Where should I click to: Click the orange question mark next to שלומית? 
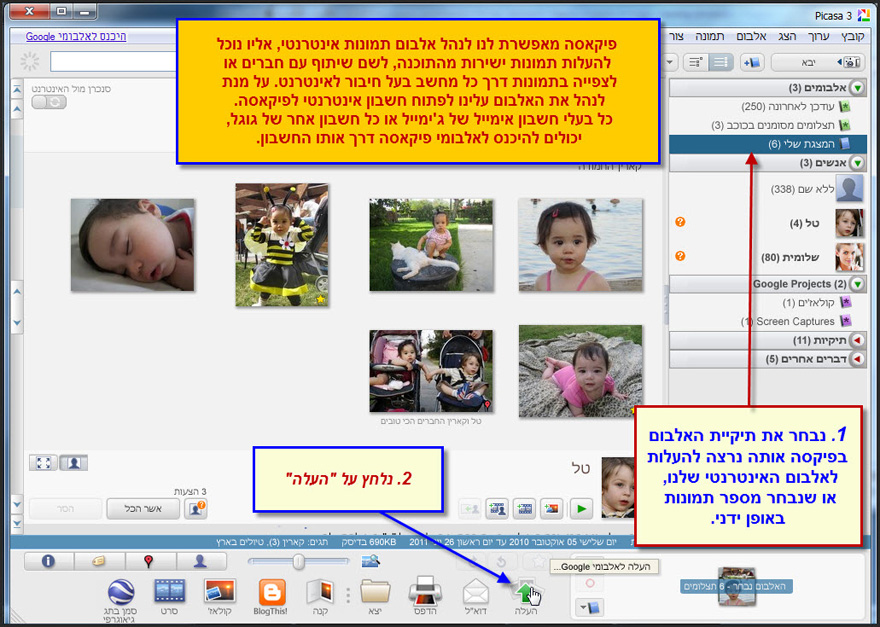coord(680,256)
